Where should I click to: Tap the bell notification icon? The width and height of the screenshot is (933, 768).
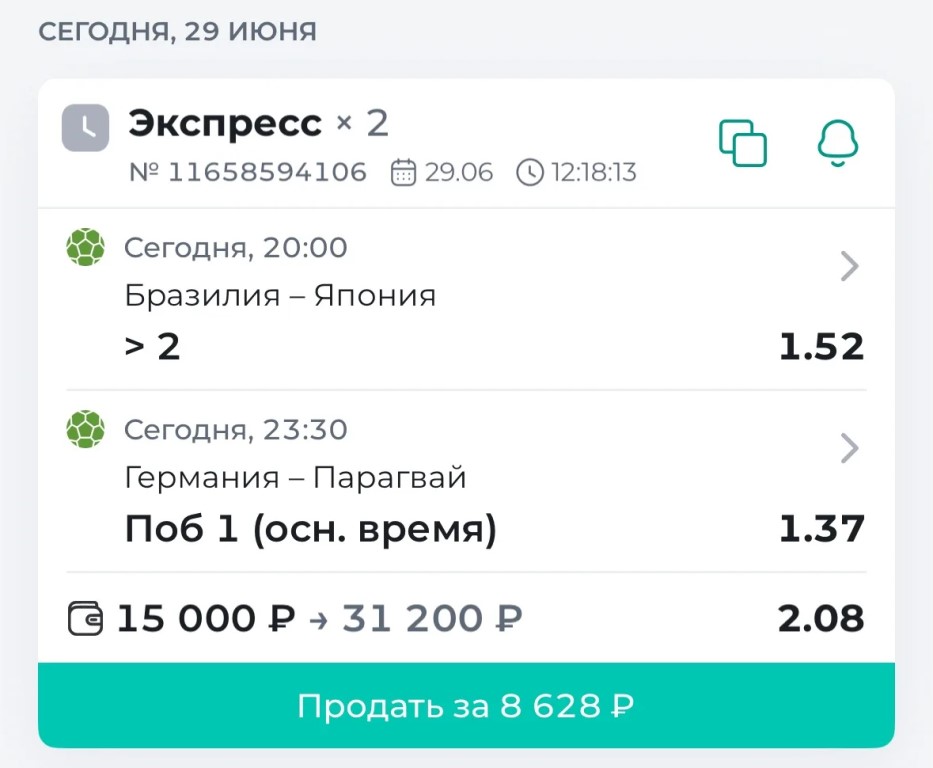click(x=837, y=143)
